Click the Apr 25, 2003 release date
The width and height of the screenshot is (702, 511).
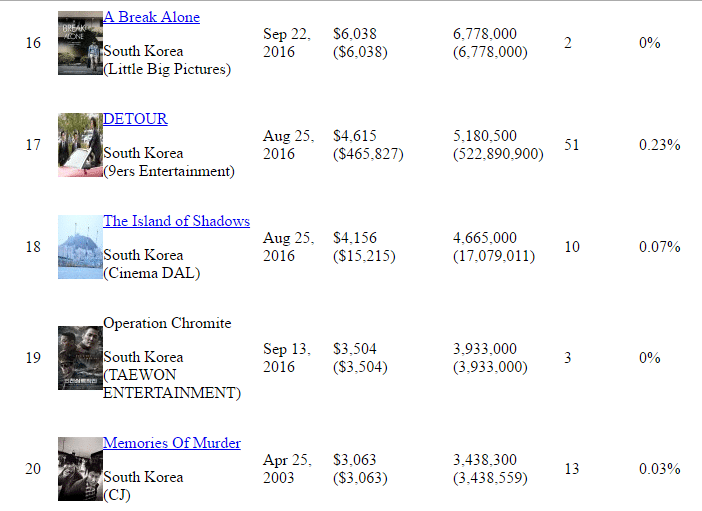pos(287,468)
